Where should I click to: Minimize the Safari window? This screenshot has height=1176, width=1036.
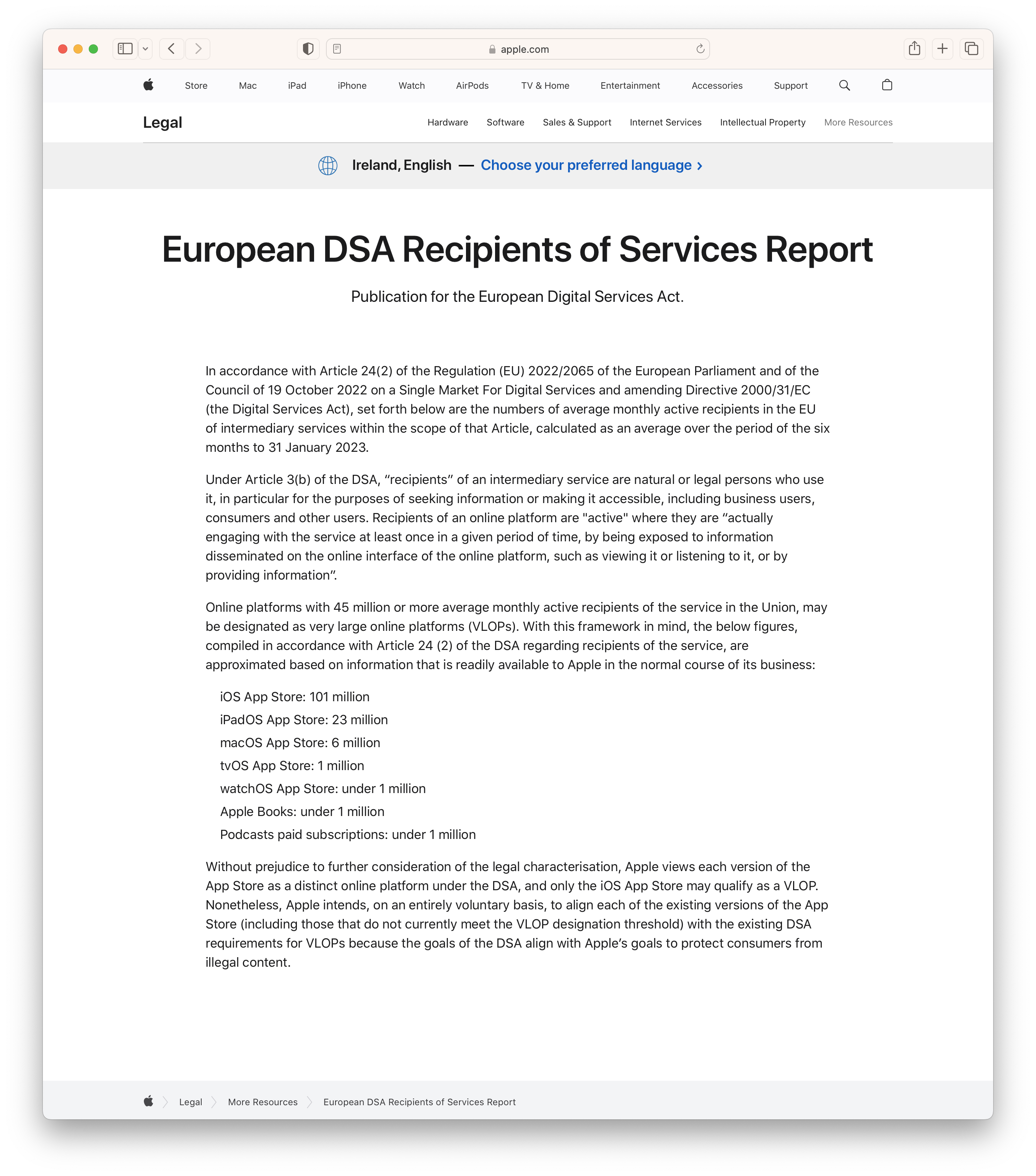78,49
